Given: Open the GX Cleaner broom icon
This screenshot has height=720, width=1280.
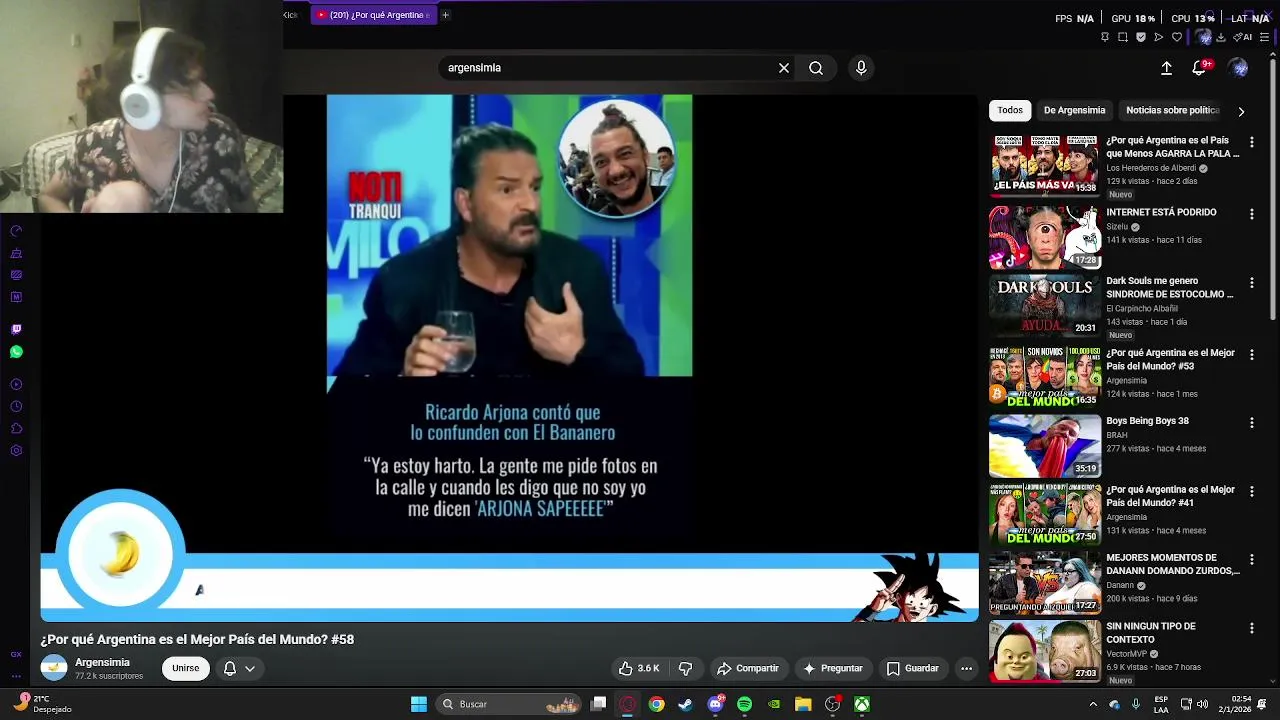Looking at the screenshot, I should pyautogui.click(x=16, y=253).
